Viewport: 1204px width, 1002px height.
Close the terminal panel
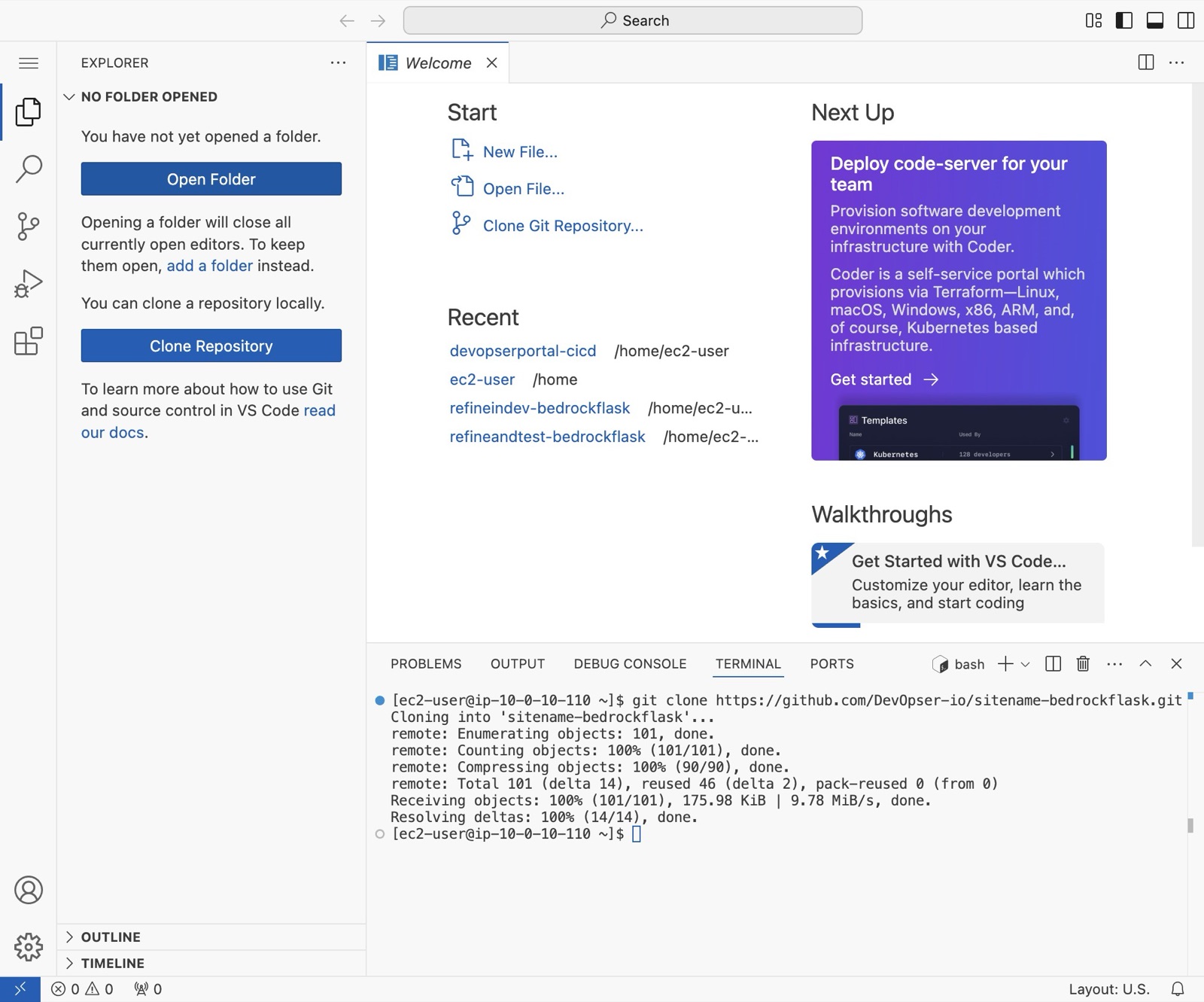coord(1176,663)
